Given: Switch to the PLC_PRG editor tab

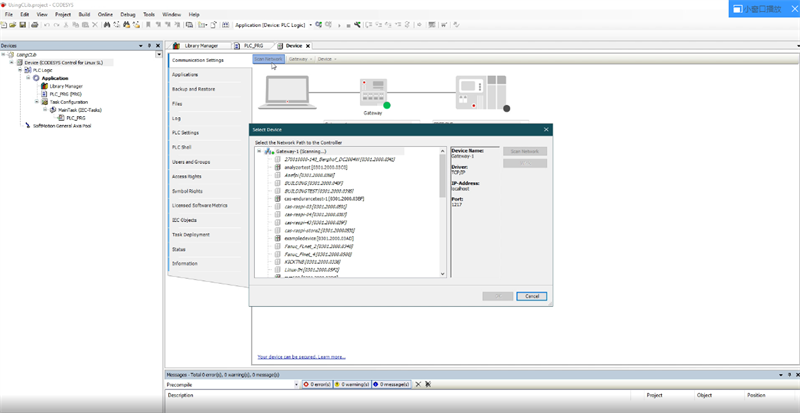Looking at the screenshot, I should (x=253, y=45).
